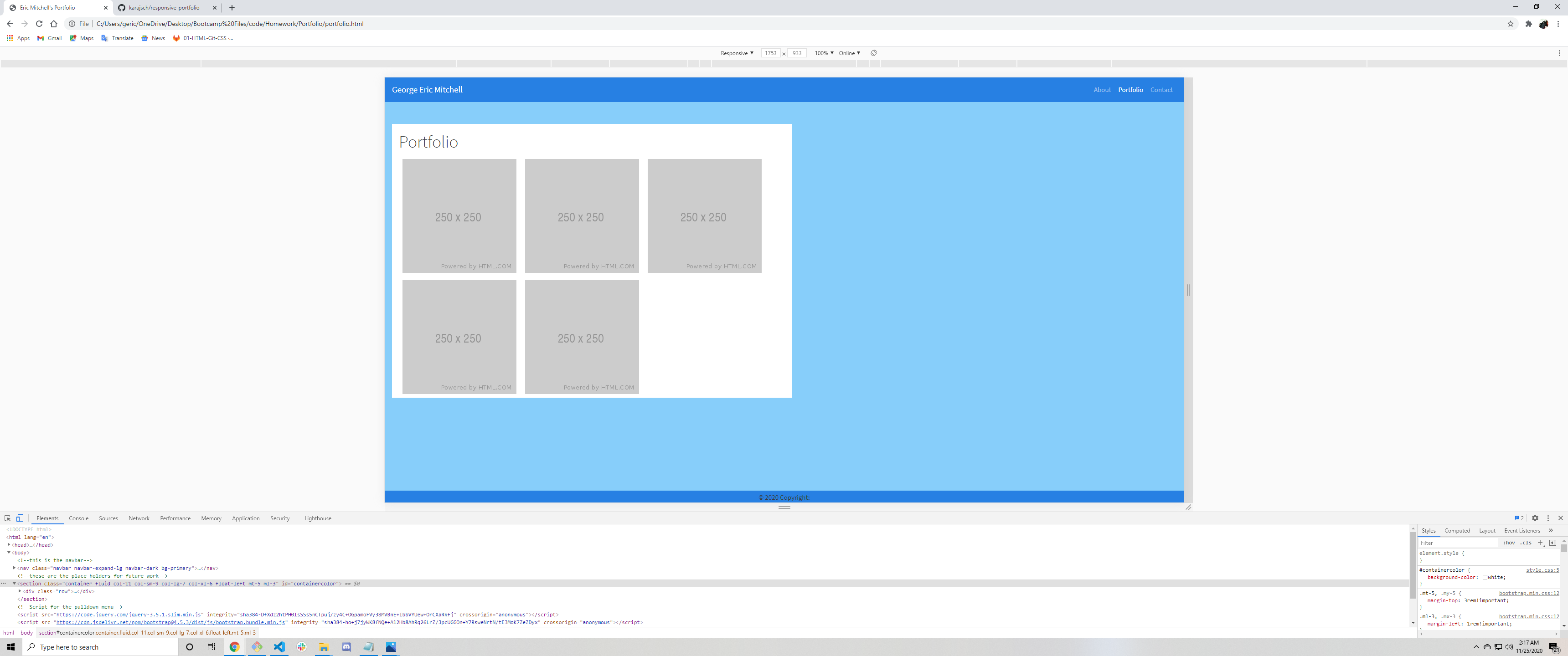
Task: Open the Lighthouse tab
Action: coord(318,518)
